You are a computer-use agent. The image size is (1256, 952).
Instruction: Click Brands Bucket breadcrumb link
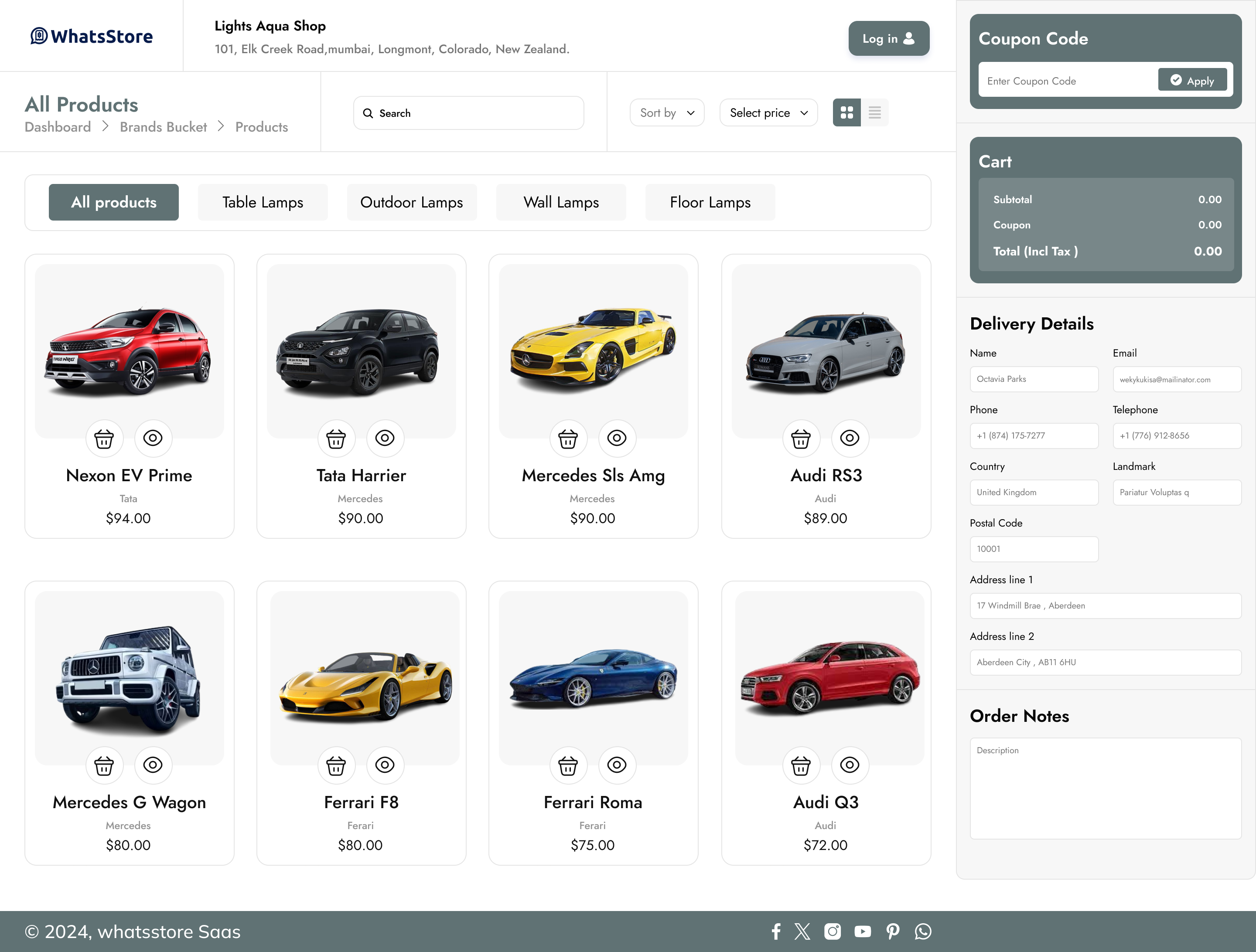click(x=163, y=127)
